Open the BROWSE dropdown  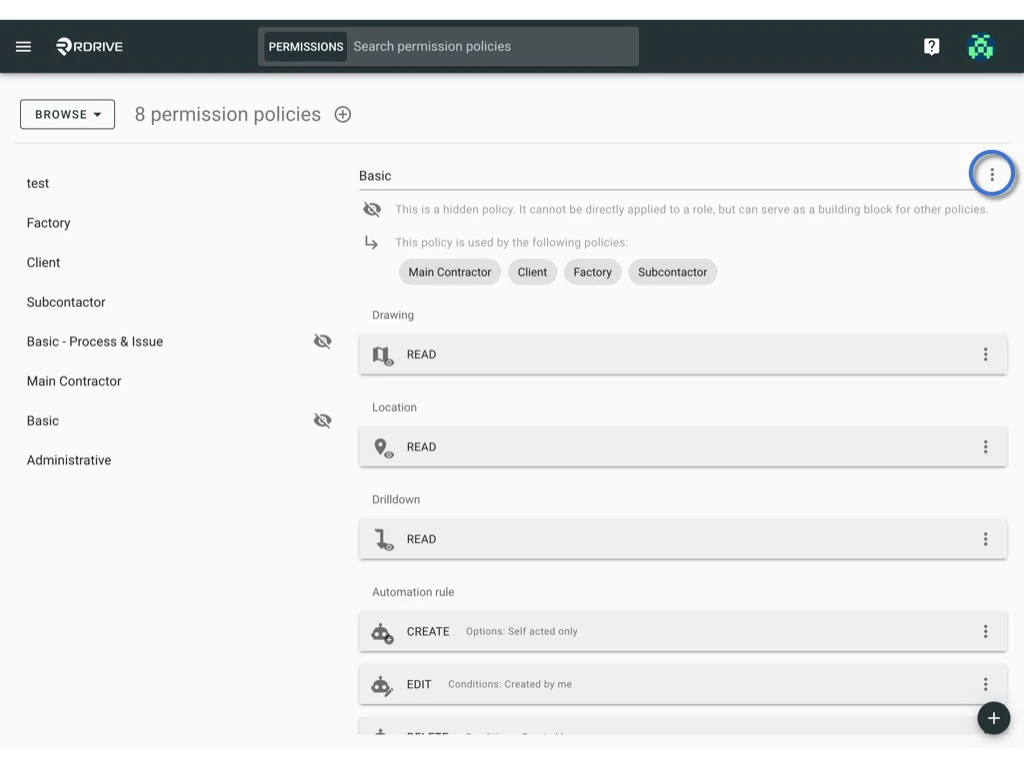tap(66, 114)
